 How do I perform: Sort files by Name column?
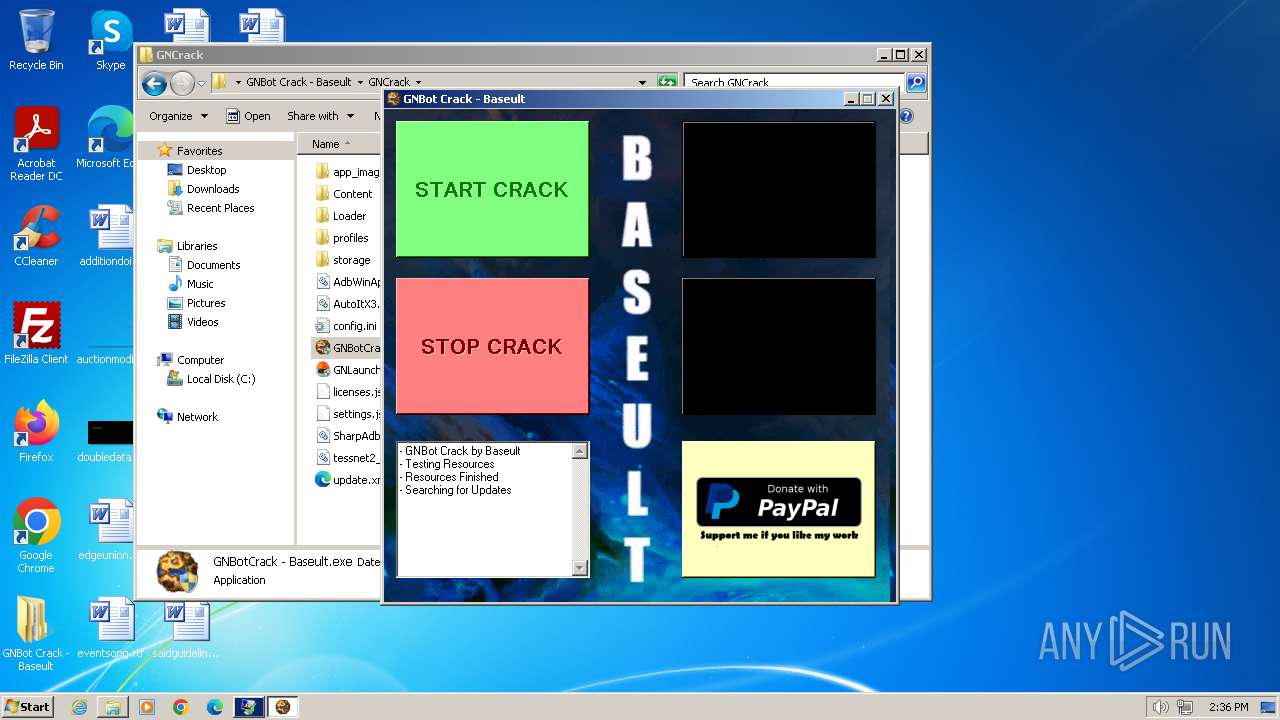point(339,144)
